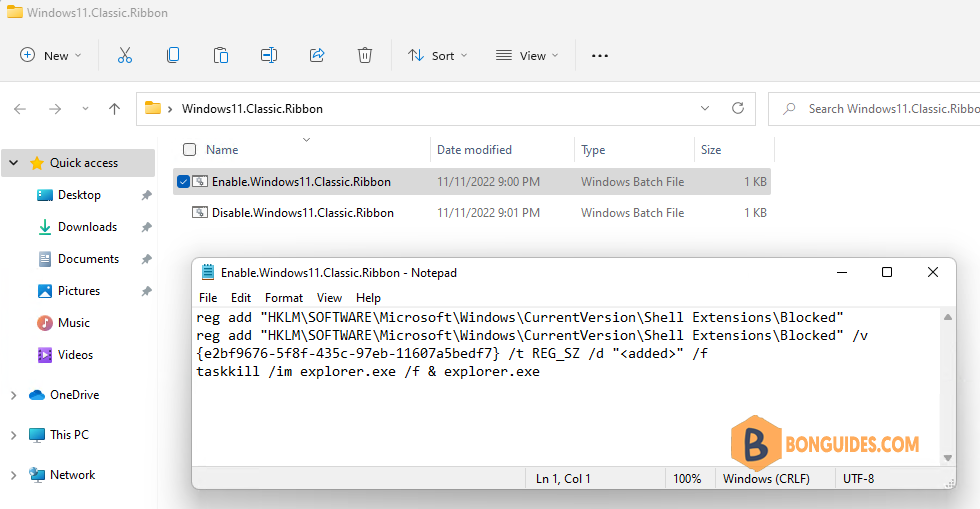Click the Delete trash icon
The image size is (980, 509).
coord(365,56)
